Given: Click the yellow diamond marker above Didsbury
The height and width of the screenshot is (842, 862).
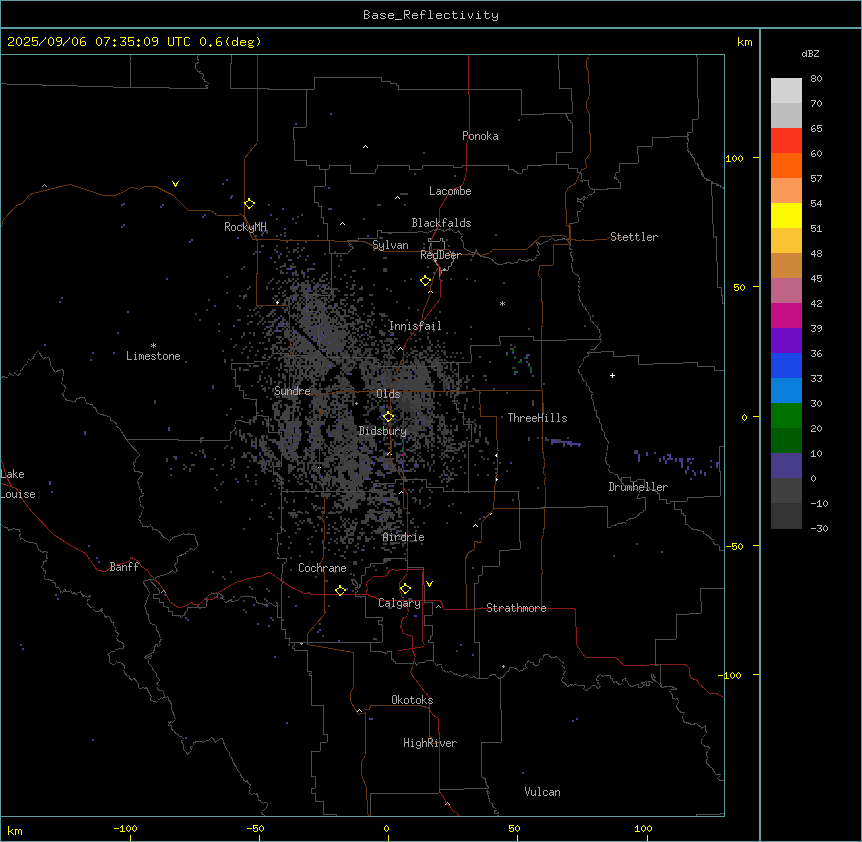Looking at the screenshot, I should (388, 417).
